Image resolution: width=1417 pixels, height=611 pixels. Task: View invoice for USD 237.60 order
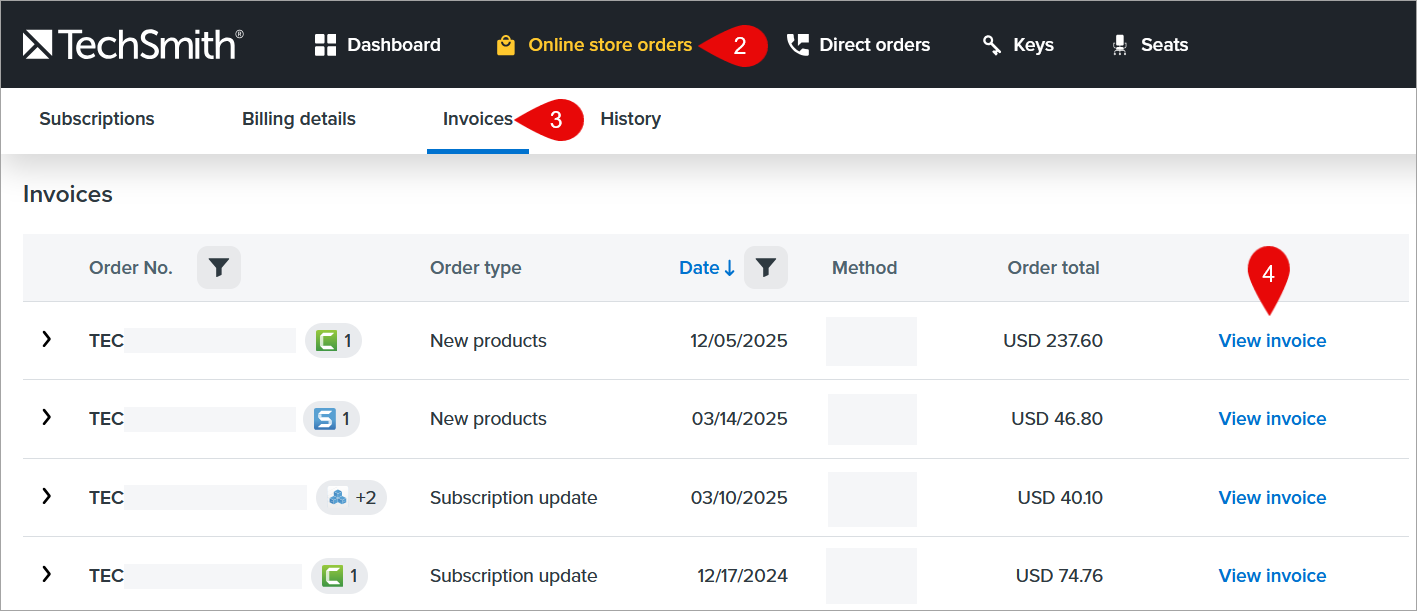coord(1272,341)
